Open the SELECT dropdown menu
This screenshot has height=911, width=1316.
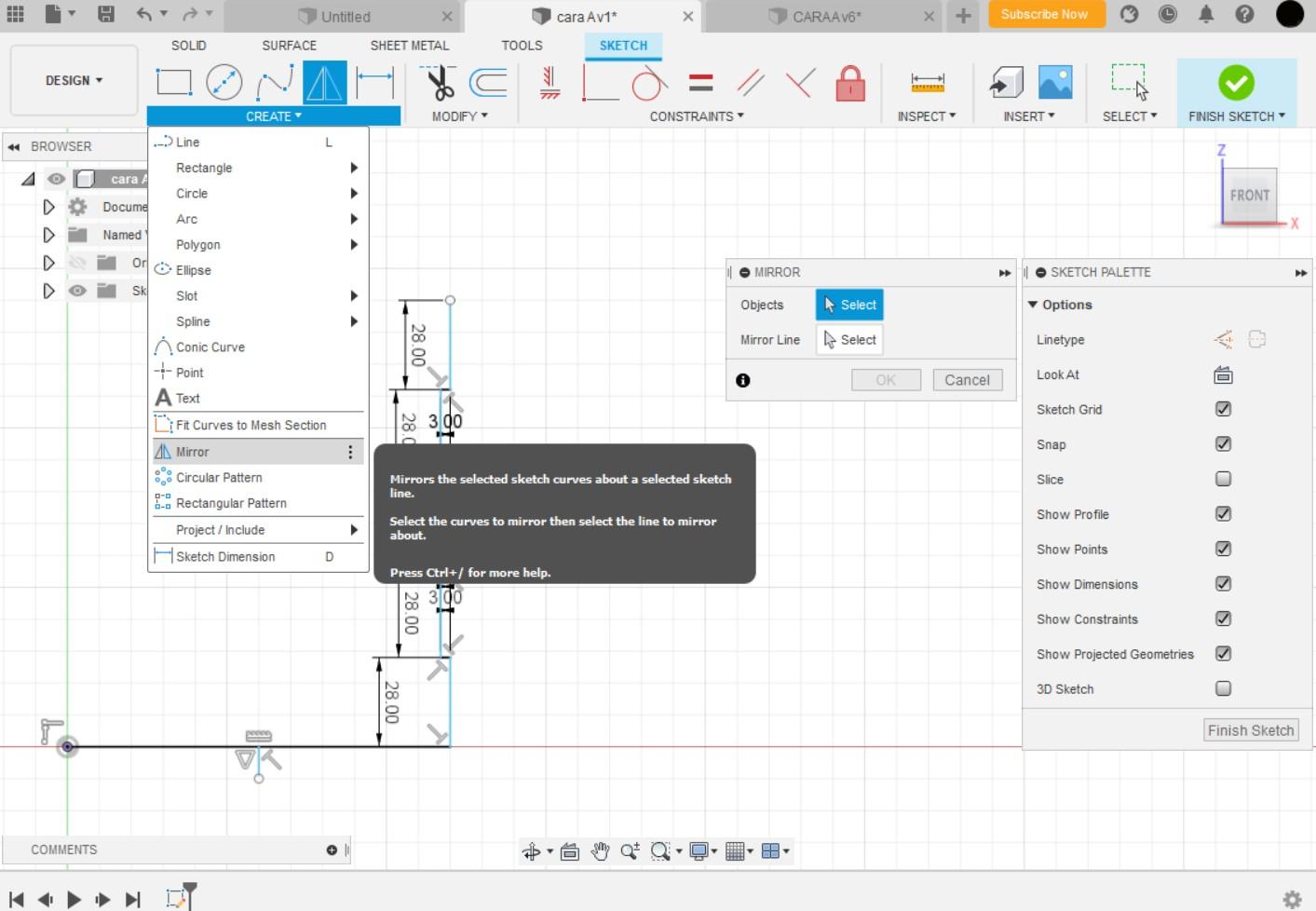1130,116
